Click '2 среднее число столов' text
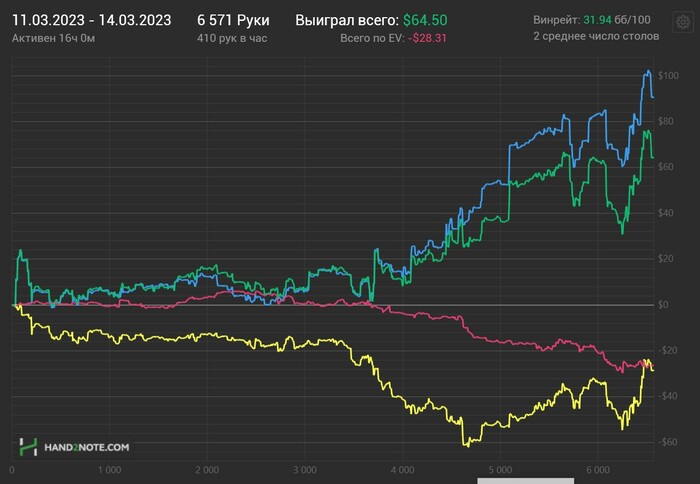 596,36
